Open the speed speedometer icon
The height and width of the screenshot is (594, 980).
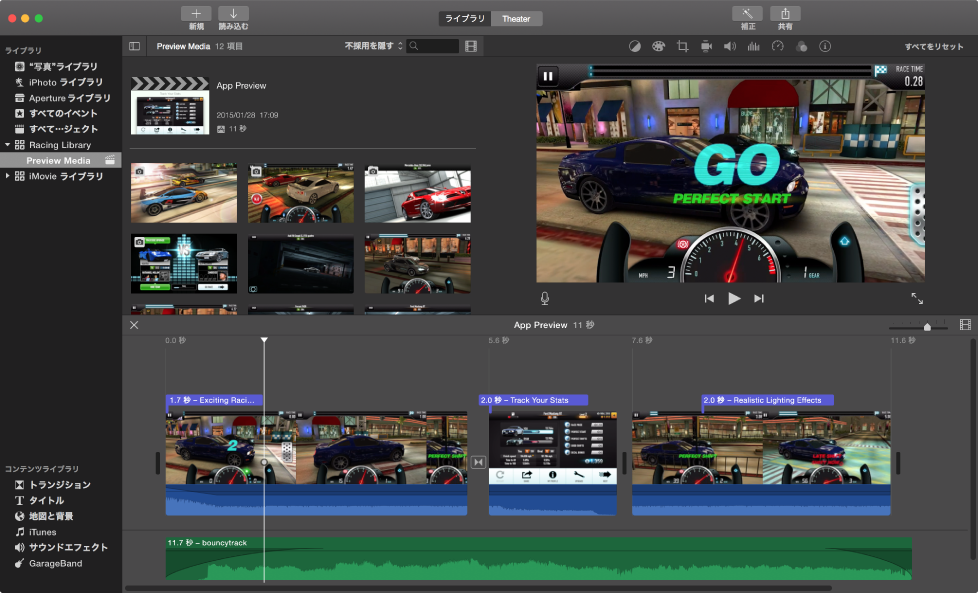click(x=778, y=46)
